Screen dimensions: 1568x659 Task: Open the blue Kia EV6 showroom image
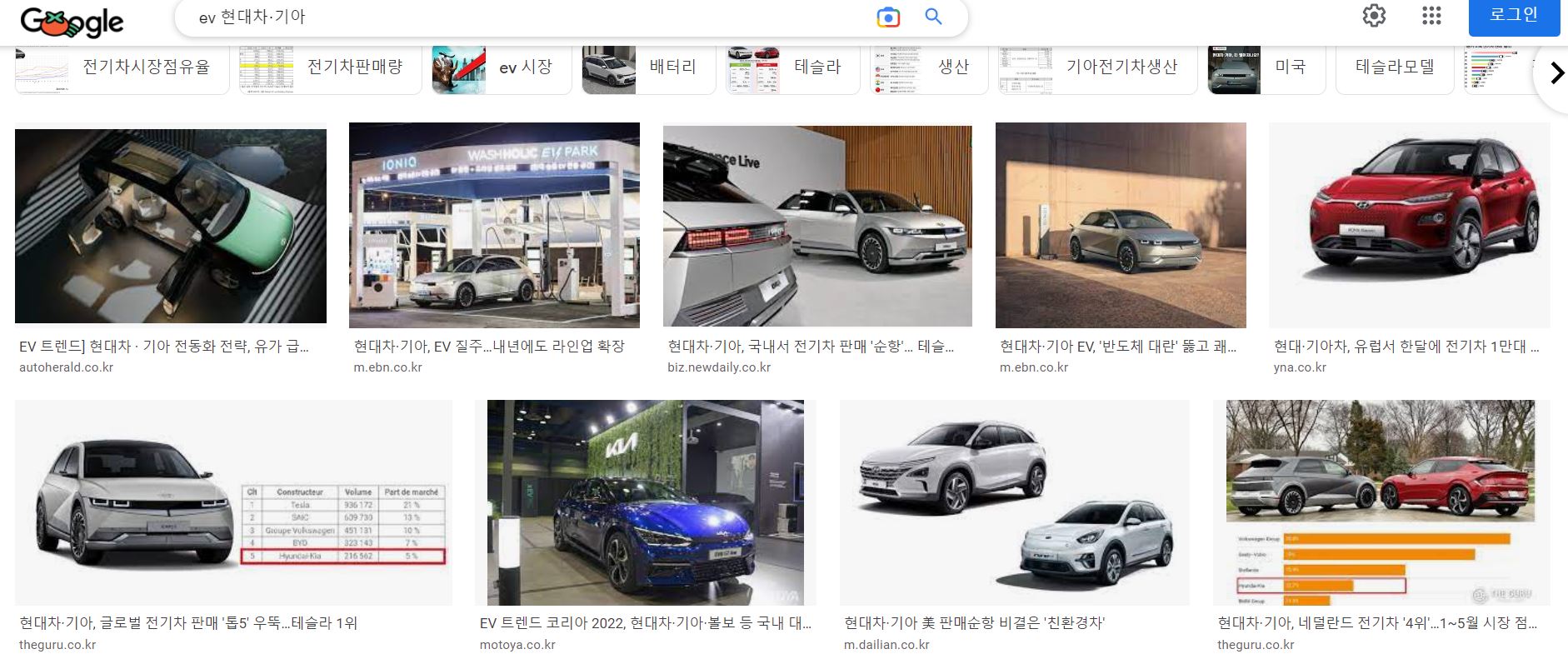[646, 502]
